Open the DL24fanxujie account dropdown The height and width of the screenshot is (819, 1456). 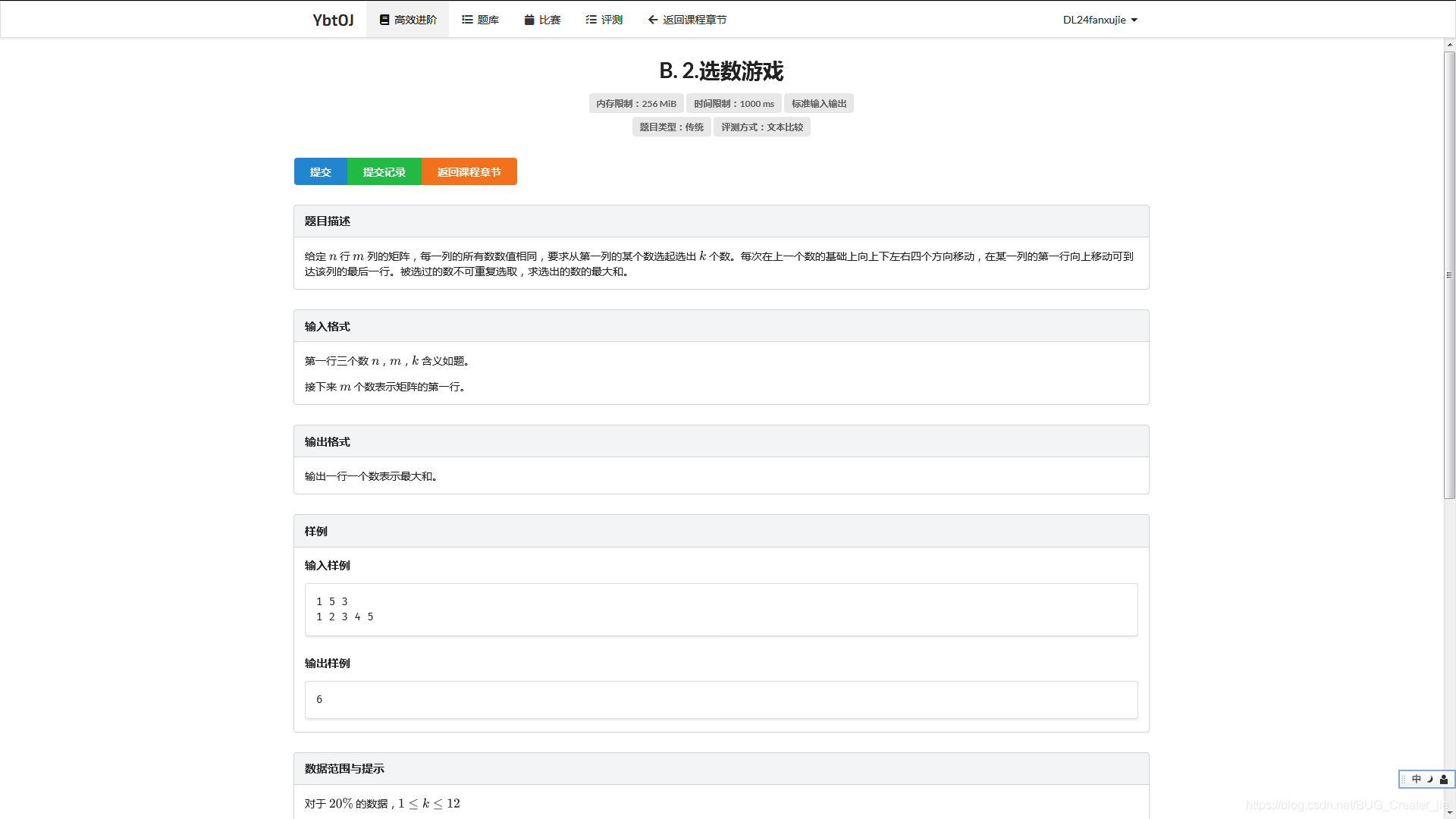point(1100,20)
